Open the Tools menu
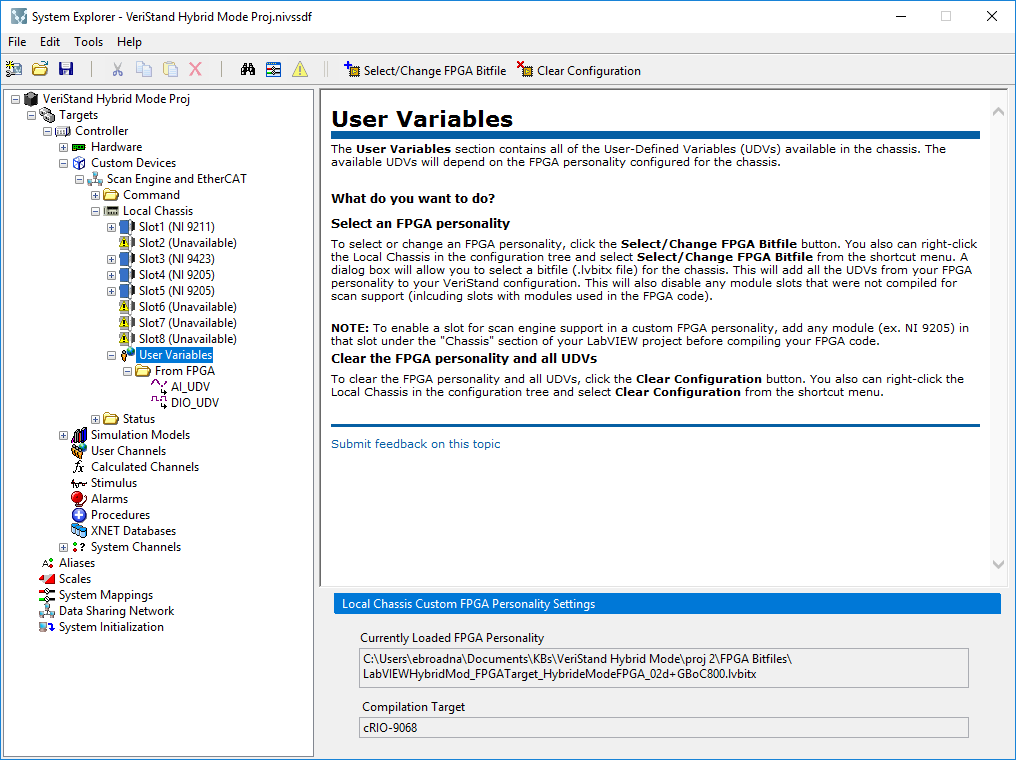 [x=88, y=41]
